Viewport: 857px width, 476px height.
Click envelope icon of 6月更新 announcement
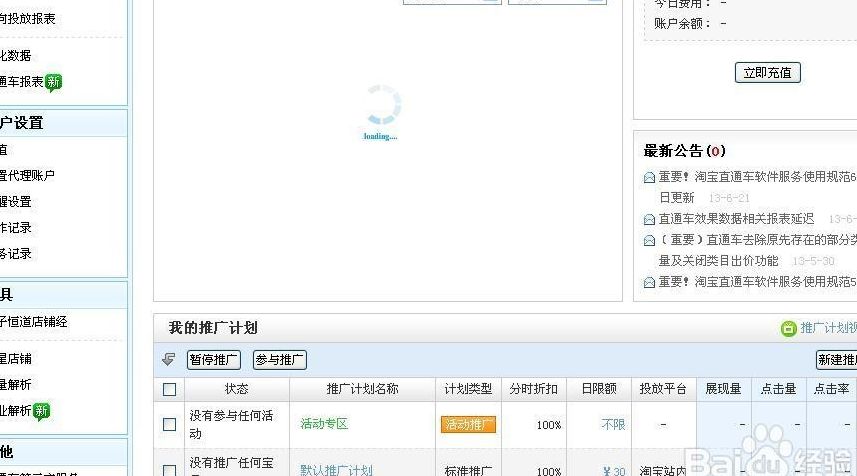click(x=649, y=178)
